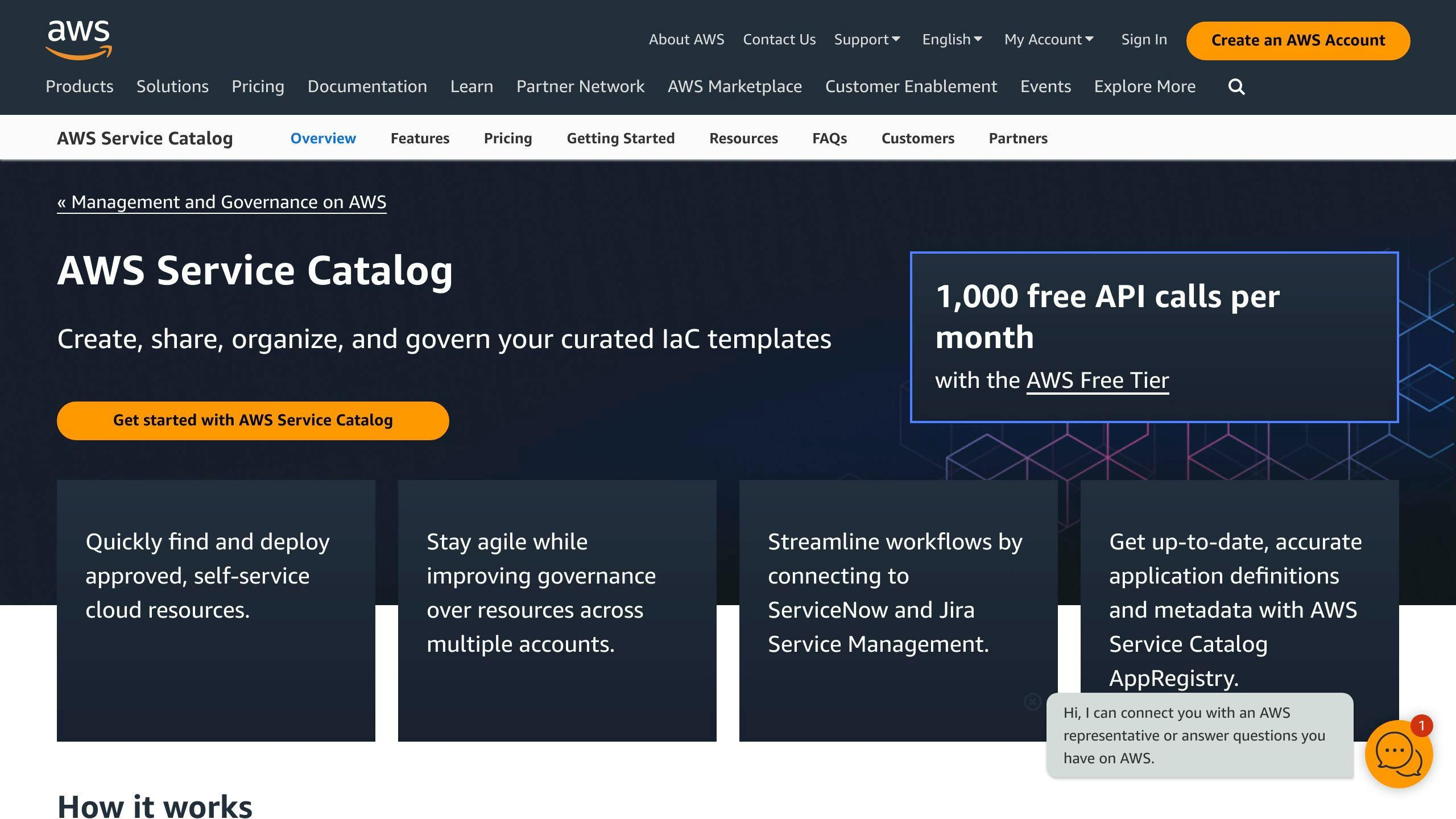Open the Resources tab
The image size is (1456, 819).
click(743, 138)
